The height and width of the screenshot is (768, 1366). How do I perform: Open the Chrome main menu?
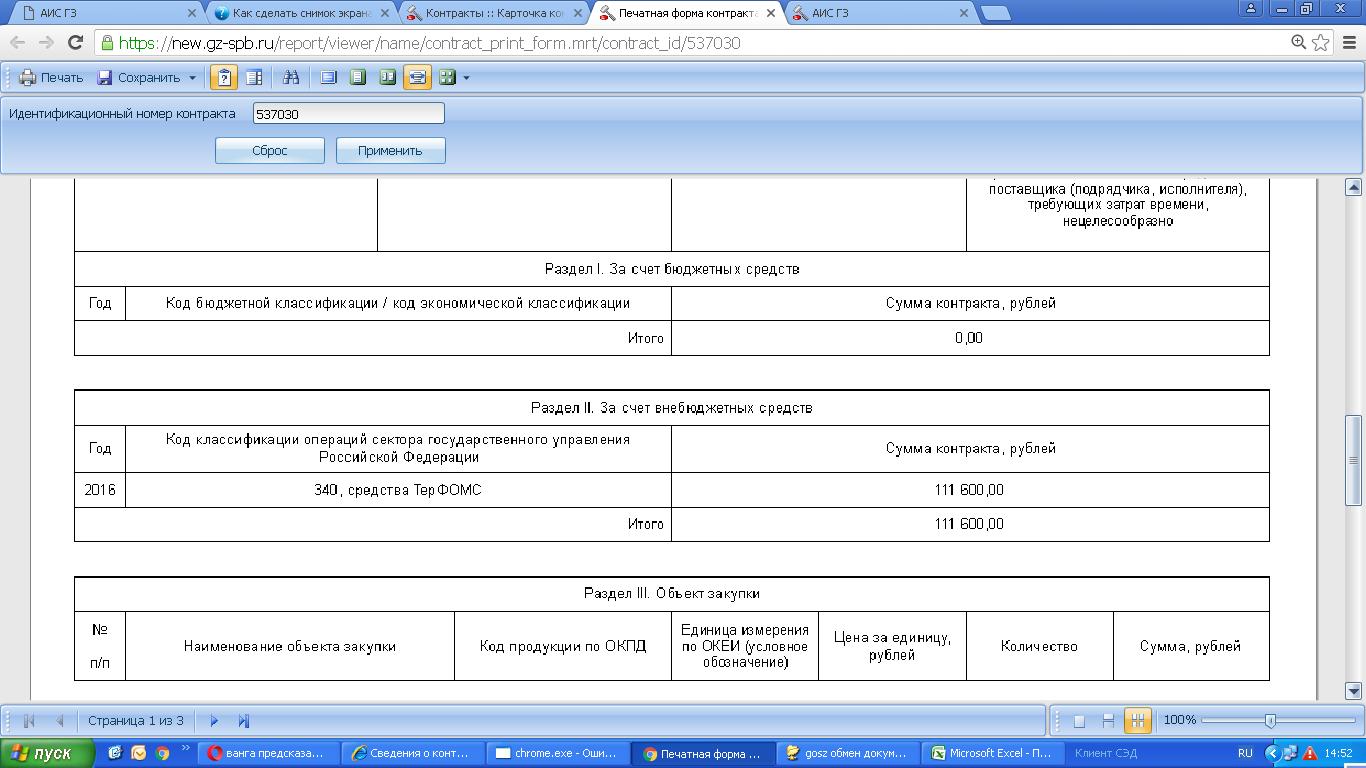[1350, 42]
